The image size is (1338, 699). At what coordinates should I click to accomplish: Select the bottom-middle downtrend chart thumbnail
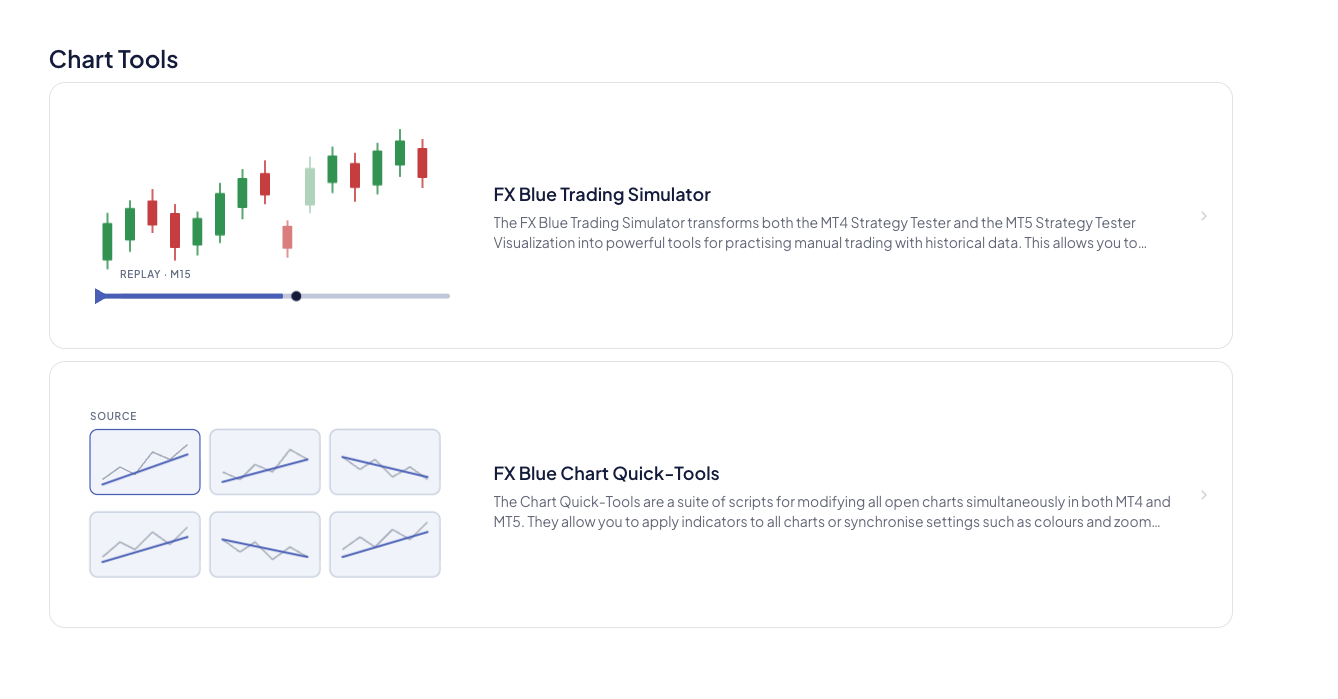tap(265, 544)
